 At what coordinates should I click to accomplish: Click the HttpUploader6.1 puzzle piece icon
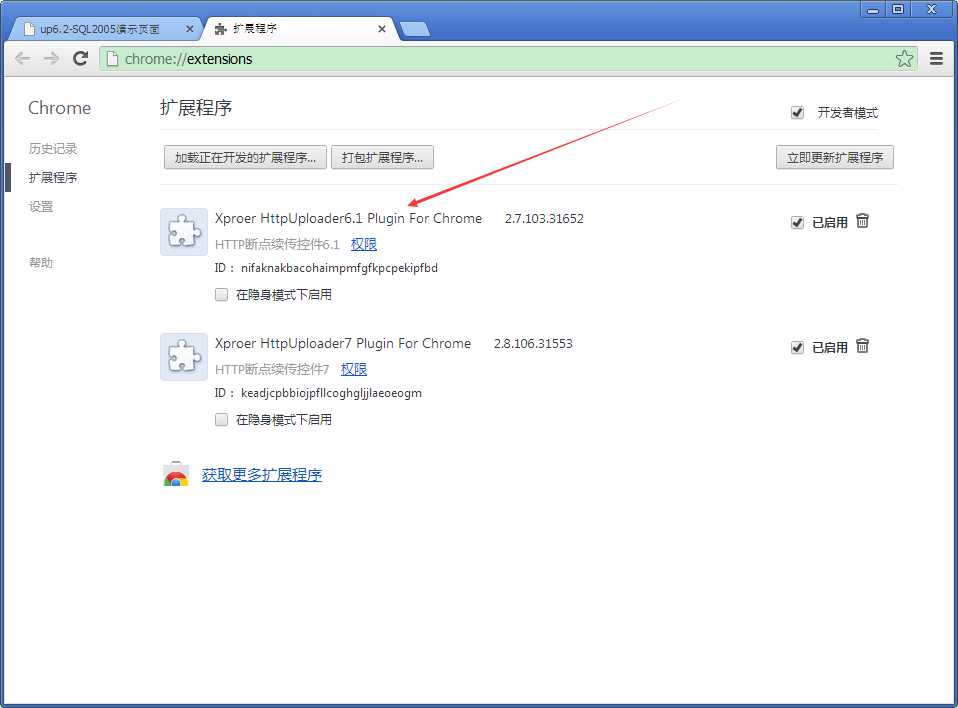[184, 232]
